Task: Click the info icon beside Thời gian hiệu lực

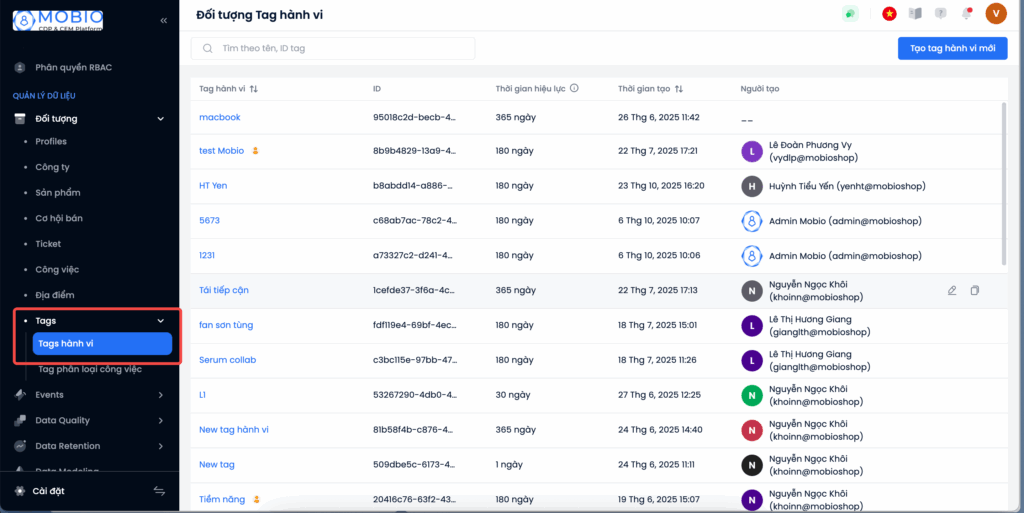Action: coord(574,88)
